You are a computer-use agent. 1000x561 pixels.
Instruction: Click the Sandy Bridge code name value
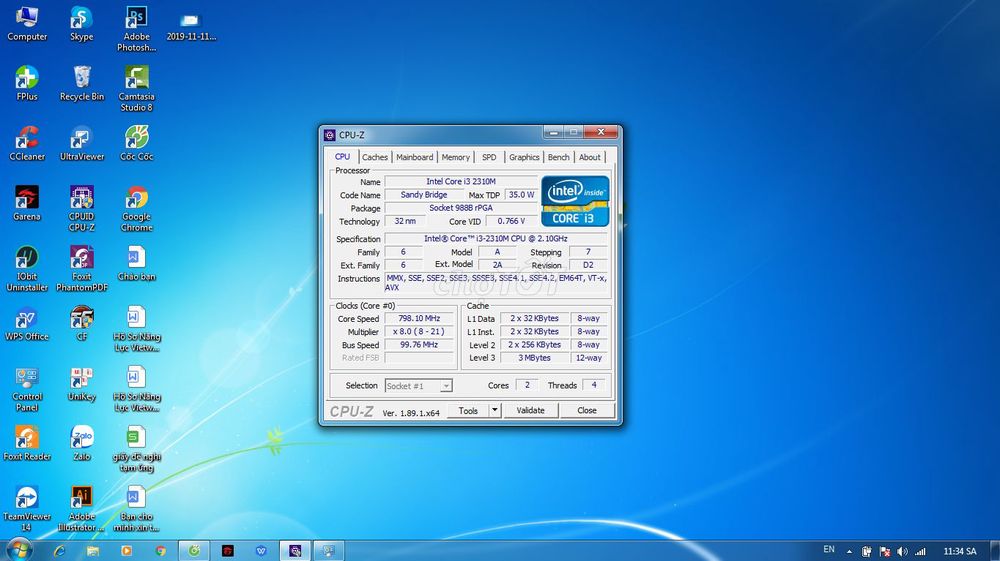click(x=423, y=194)
